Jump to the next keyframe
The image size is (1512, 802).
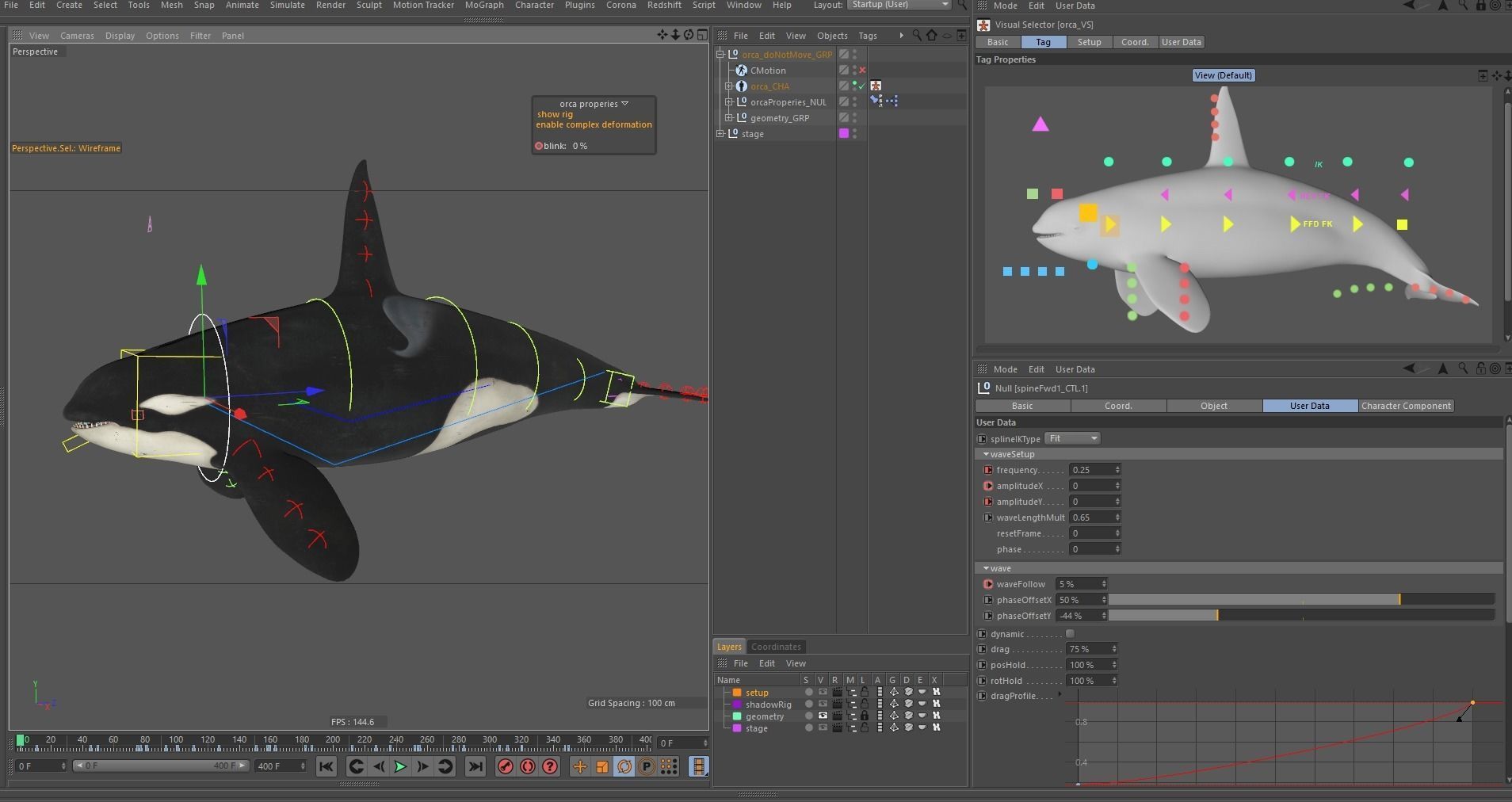tap(445, 766)
